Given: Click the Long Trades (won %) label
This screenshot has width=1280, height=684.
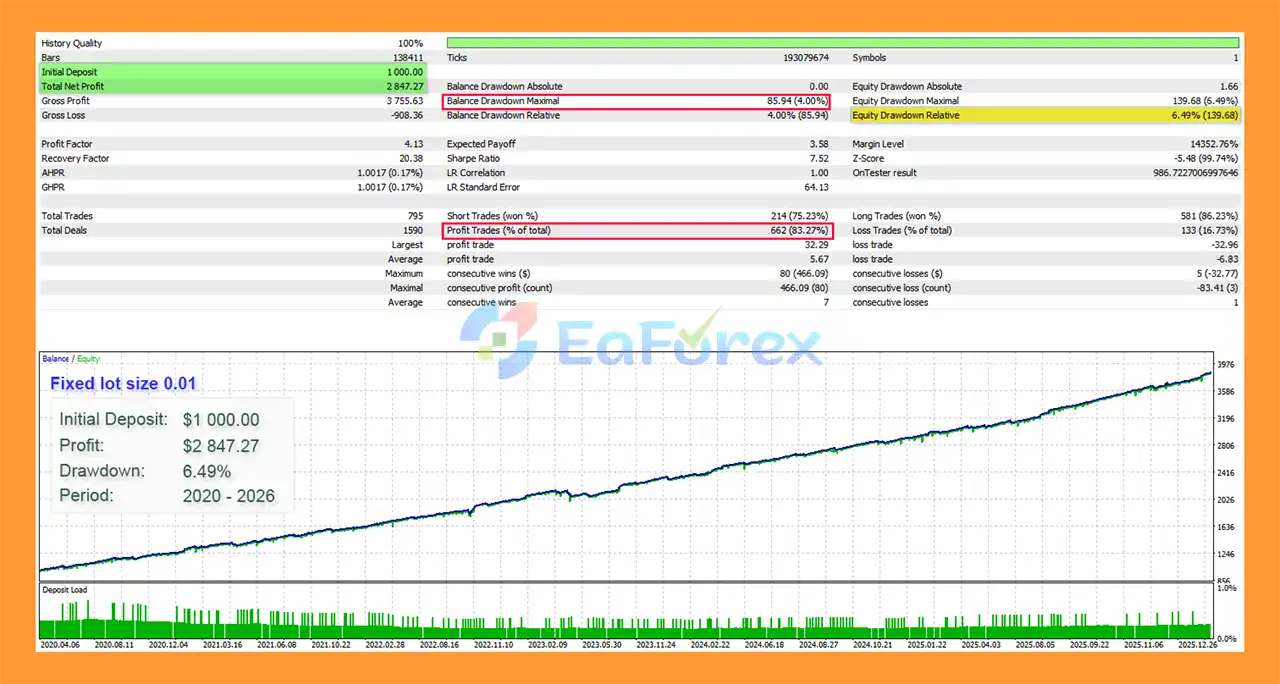Looking at the screenshot, I should pyautogui.click(x=896, y=216).
